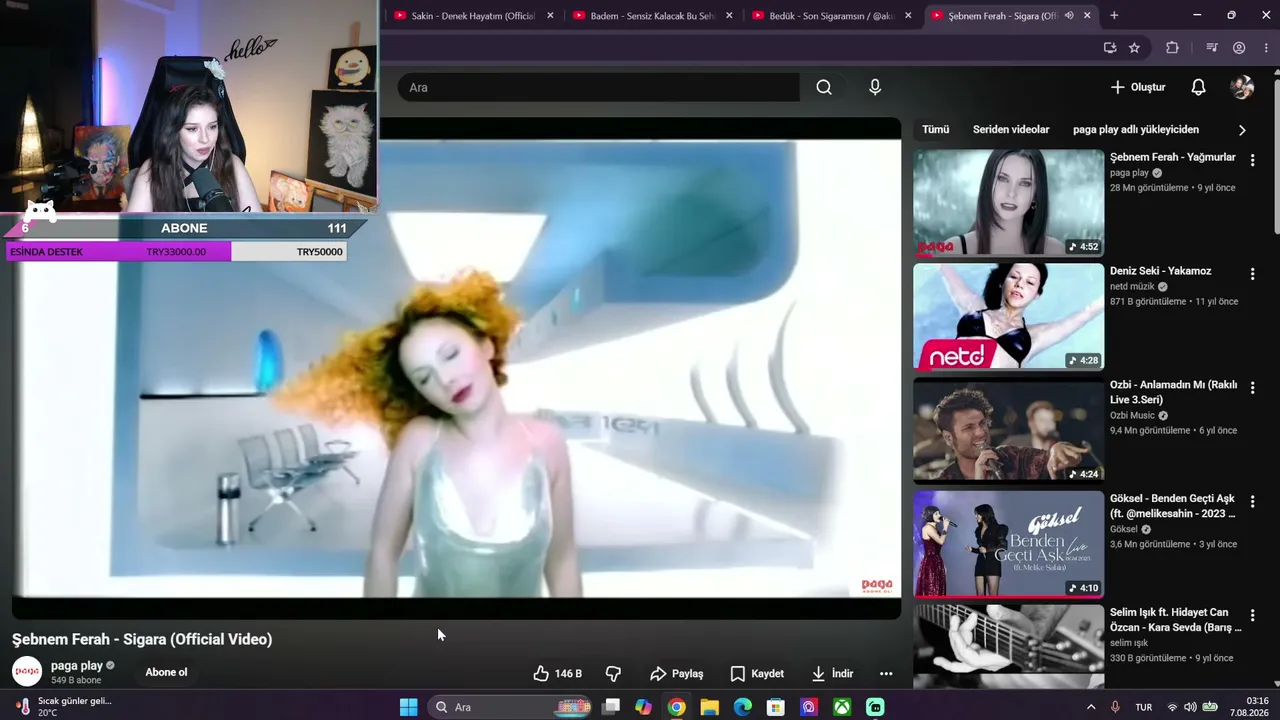Select the Tümü filter chip
The height and width of the screenshot is (720, 1280).
(936, 129)
